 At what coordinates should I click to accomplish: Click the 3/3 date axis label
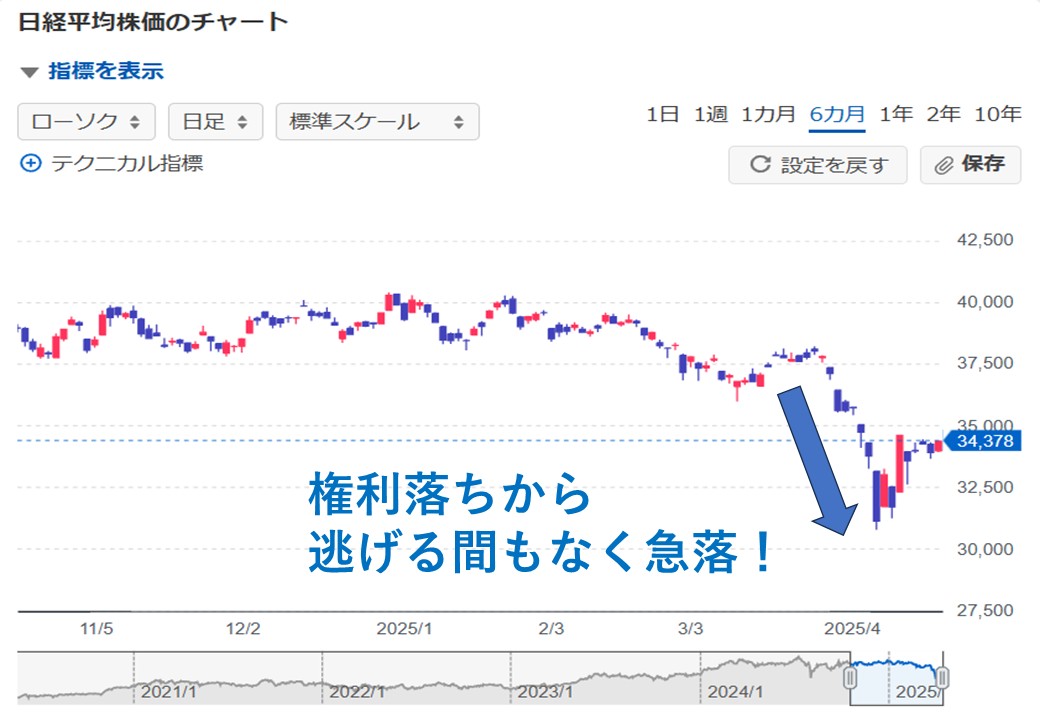click(x=690, y=629)
